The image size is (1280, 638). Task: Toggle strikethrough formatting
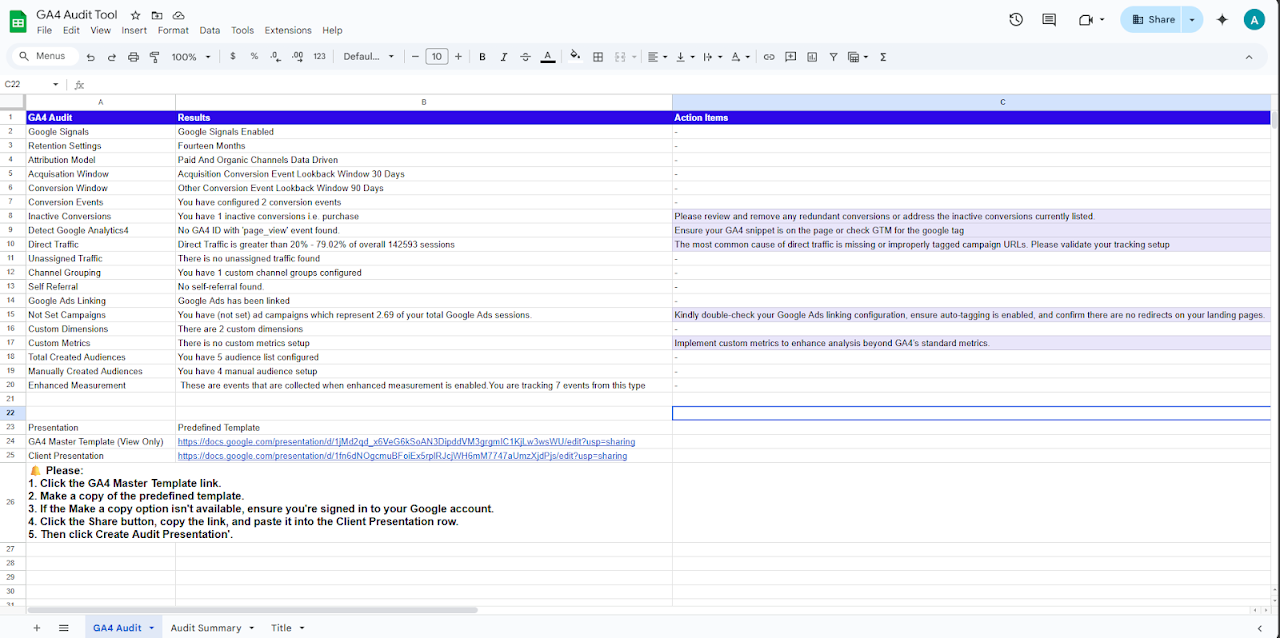(526, 57)
